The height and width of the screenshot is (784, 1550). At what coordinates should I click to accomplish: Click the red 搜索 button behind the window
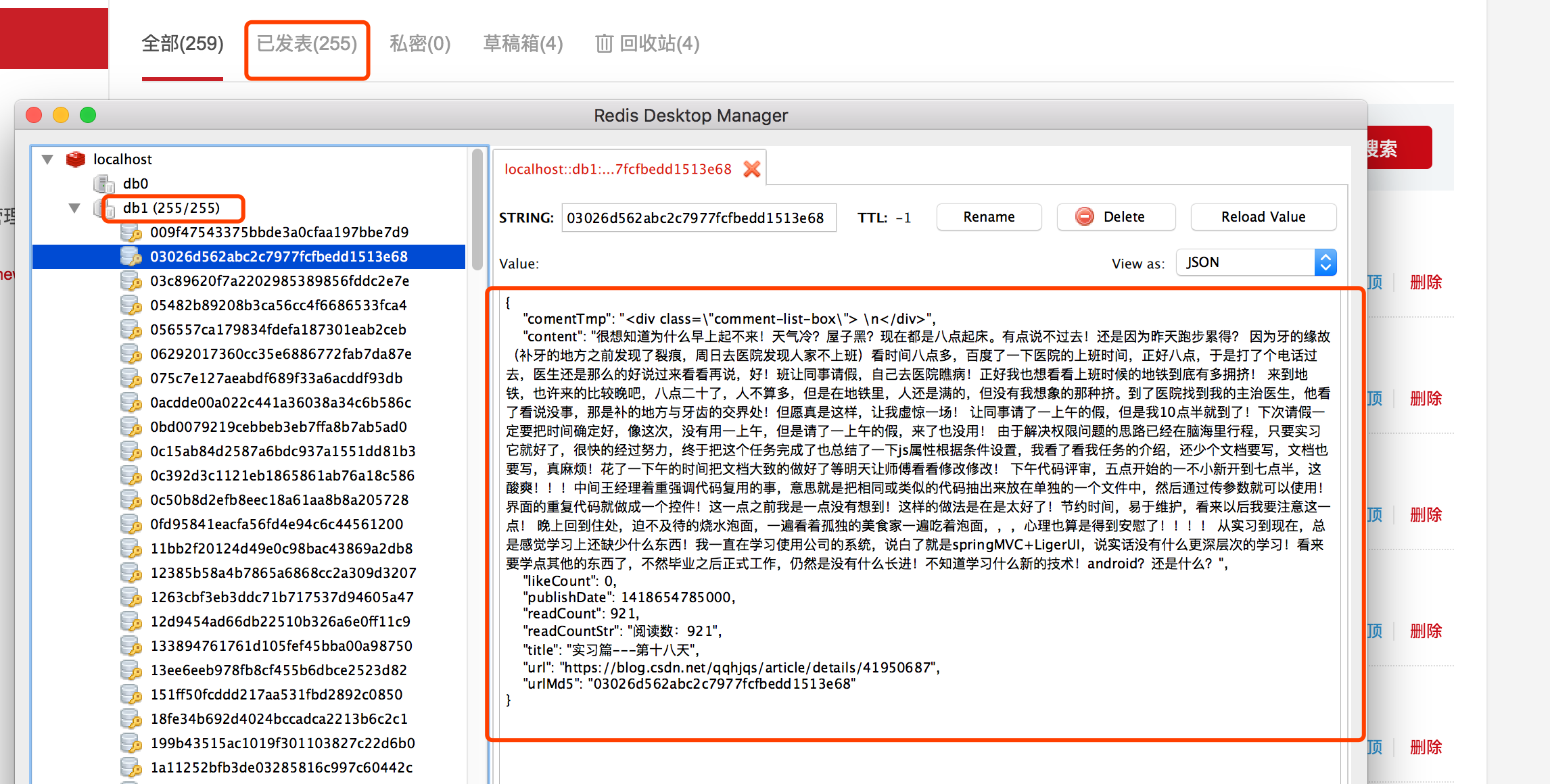tap(1399, 147)
